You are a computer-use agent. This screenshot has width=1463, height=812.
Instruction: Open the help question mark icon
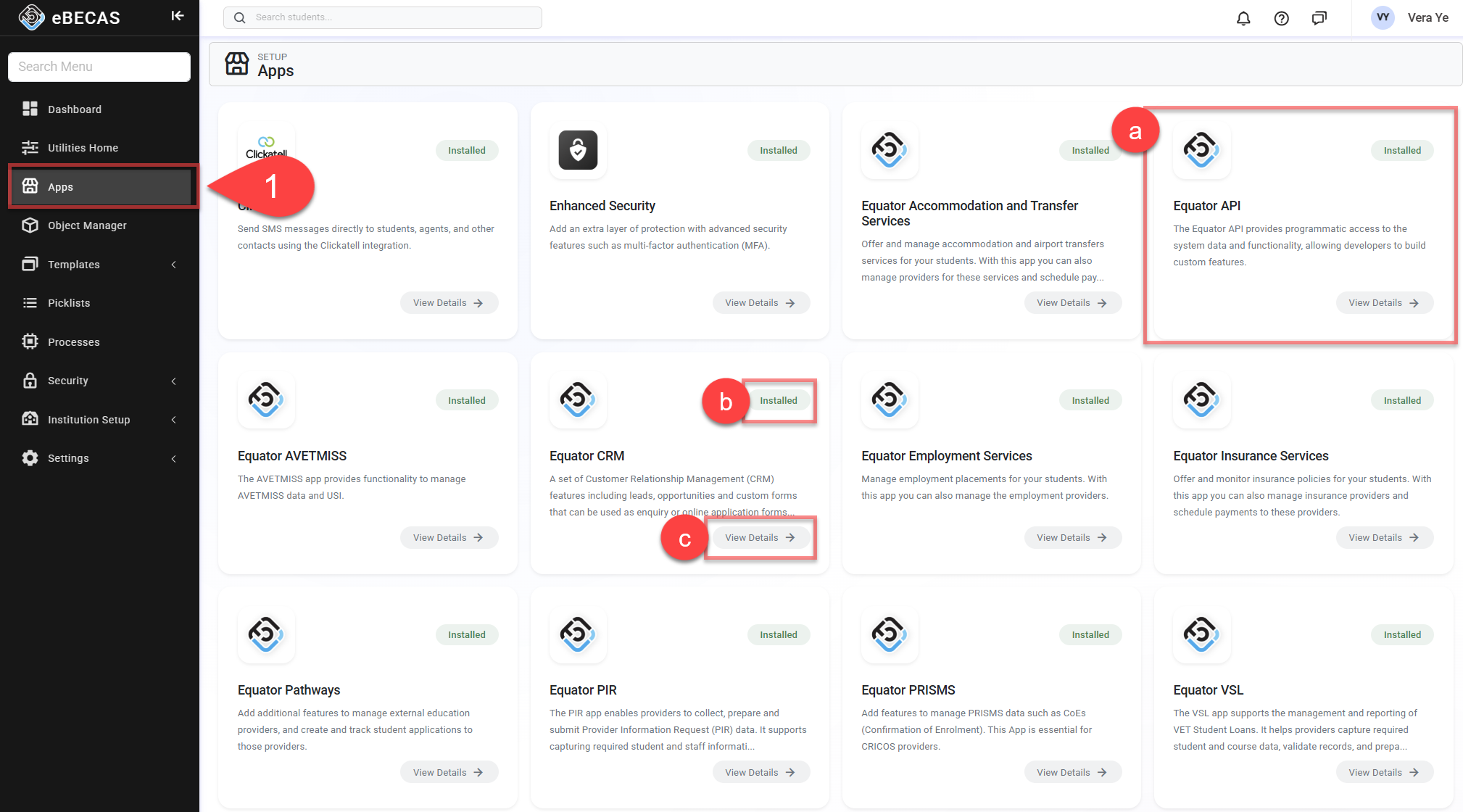pos(1281,18)
